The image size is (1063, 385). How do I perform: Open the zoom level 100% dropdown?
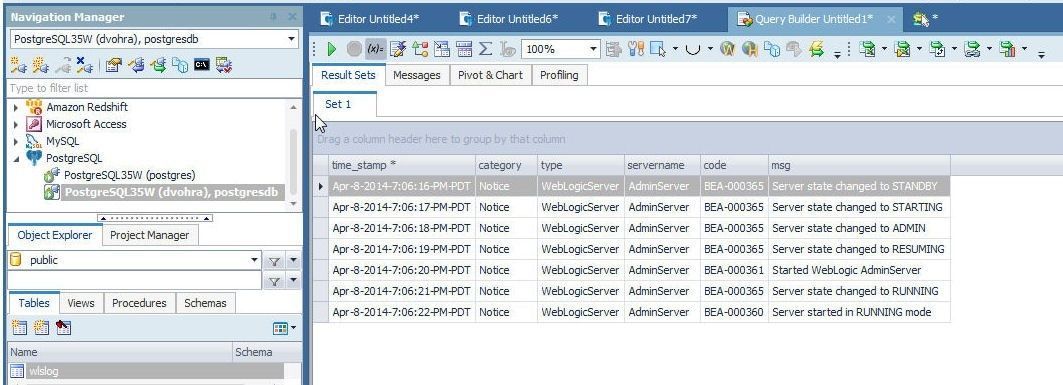tap(594, 49)
